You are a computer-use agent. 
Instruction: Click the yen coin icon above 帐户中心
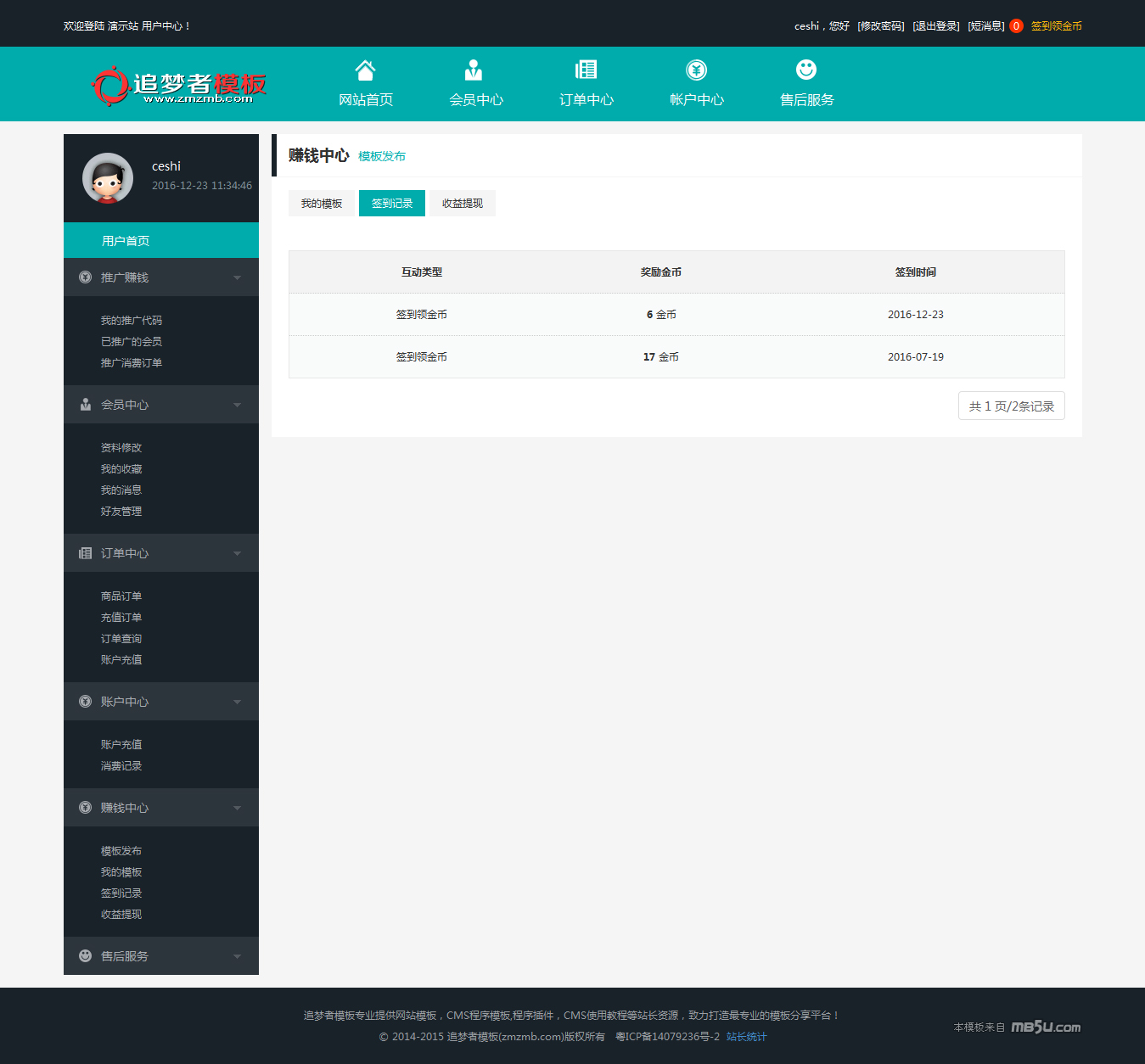pos(696,70)
